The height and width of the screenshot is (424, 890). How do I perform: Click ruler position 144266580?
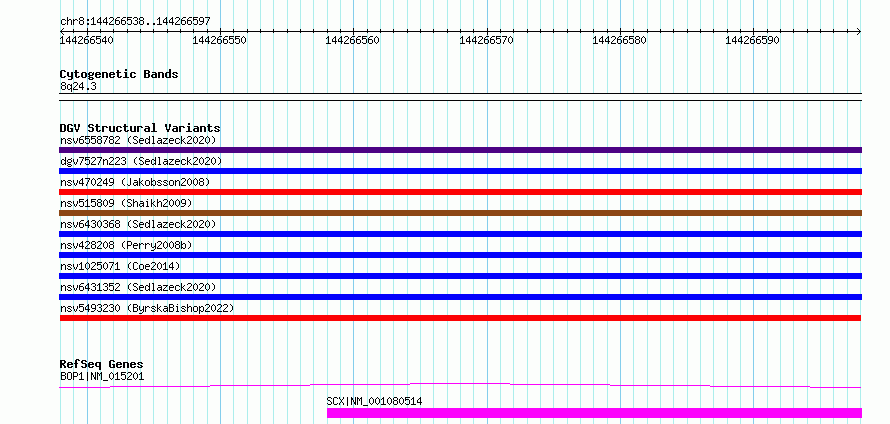[x=619, y=40]
